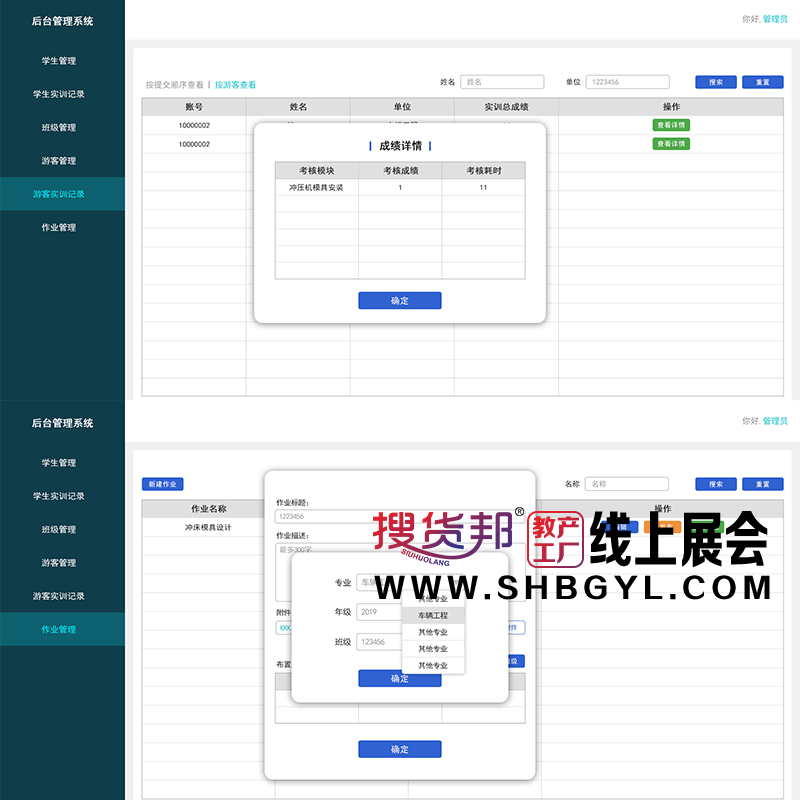Viewport: 800px width, 800px height.
Task: Click 管理员 link above 游客实训记录 table
Action: pos(775,19)
